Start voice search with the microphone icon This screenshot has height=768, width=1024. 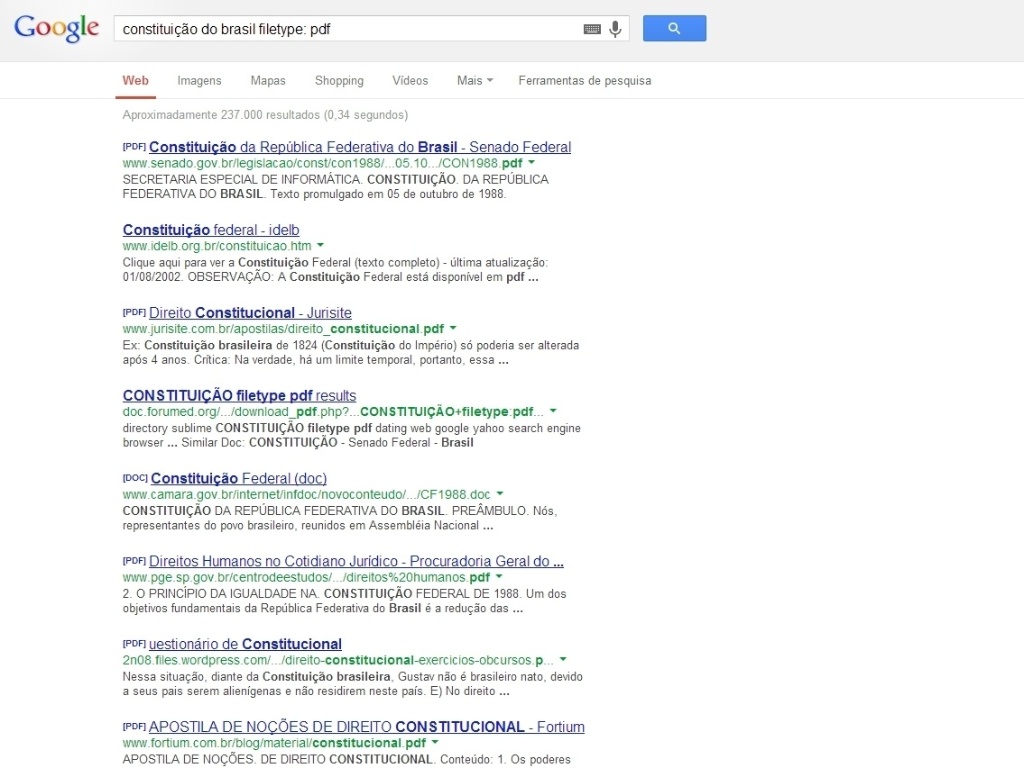[614, 28]
